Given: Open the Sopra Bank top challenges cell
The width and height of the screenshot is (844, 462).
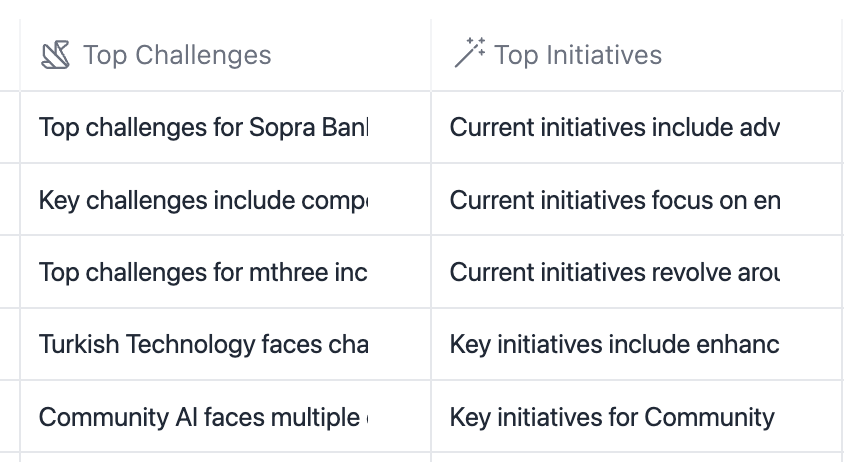Looking at the screenshot, I should [x=204, y=128].
